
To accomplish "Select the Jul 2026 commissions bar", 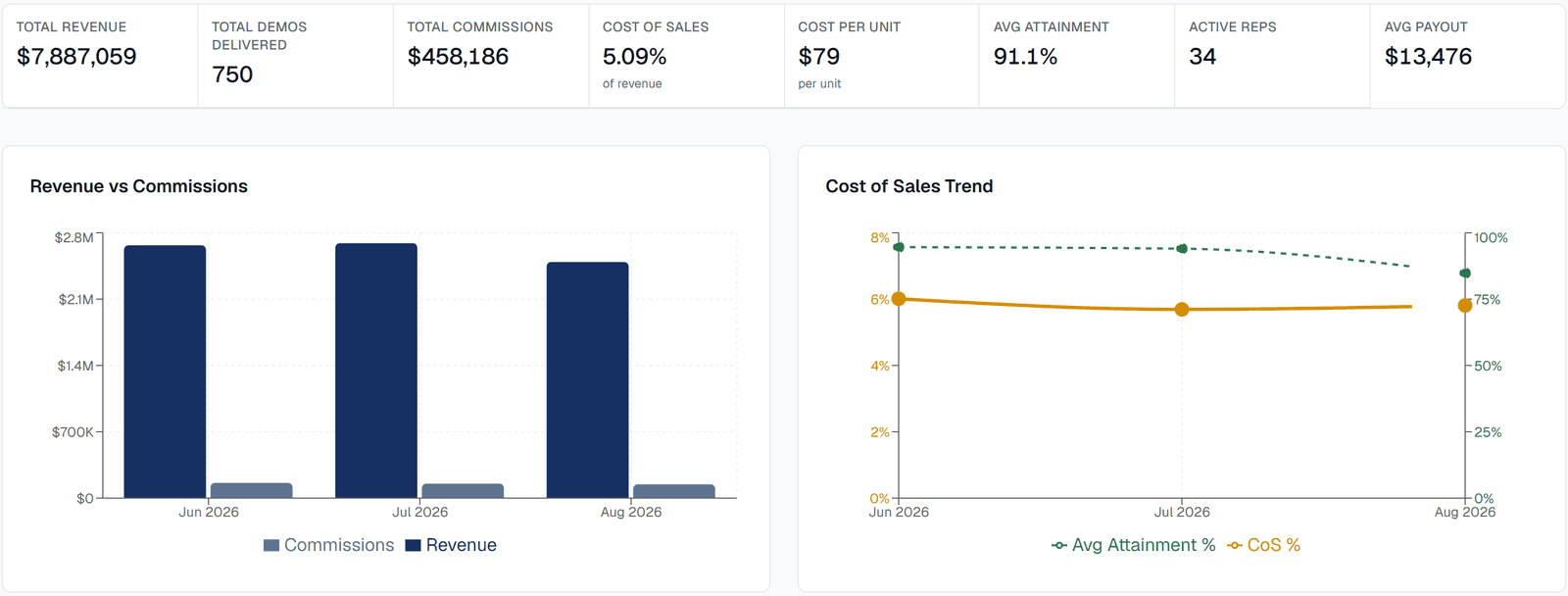I will pos(463,491).
